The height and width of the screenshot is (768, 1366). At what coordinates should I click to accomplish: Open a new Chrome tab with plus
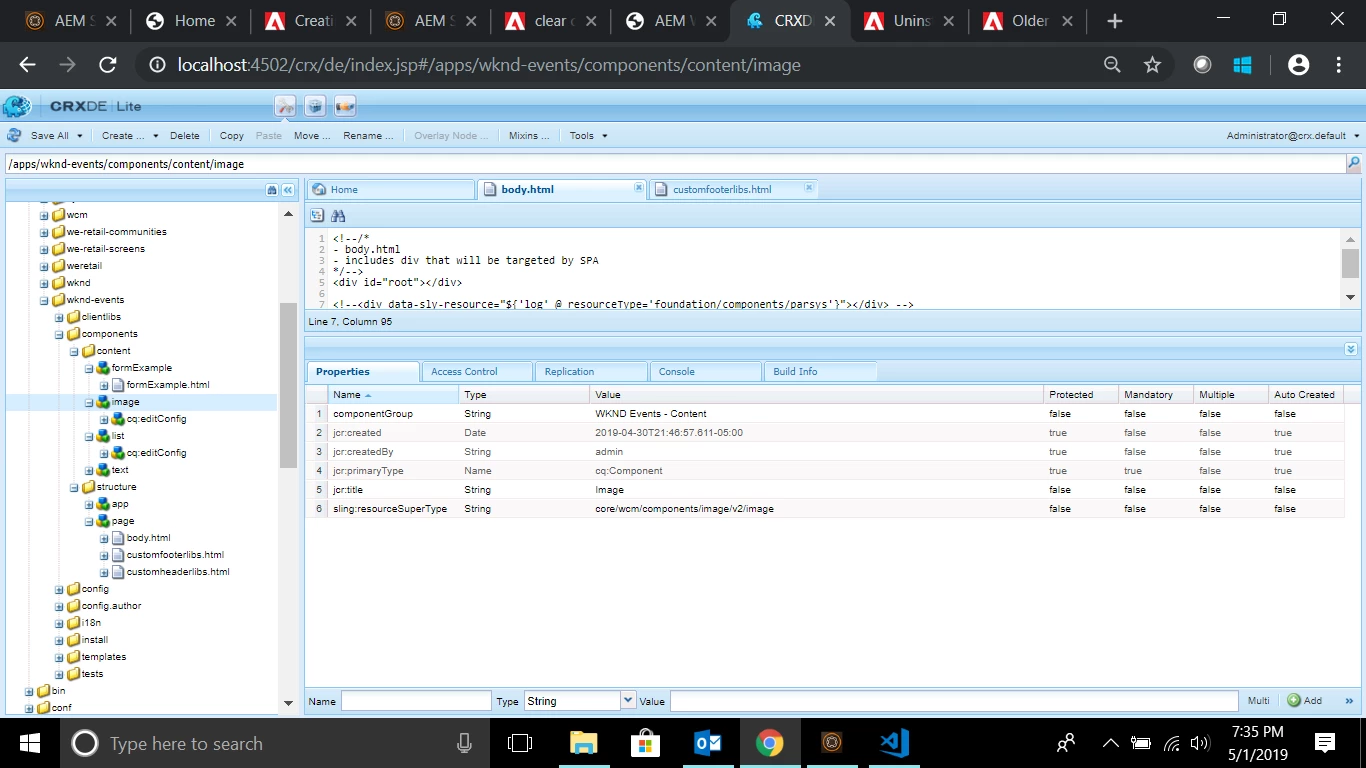[x=1115, y=21]
